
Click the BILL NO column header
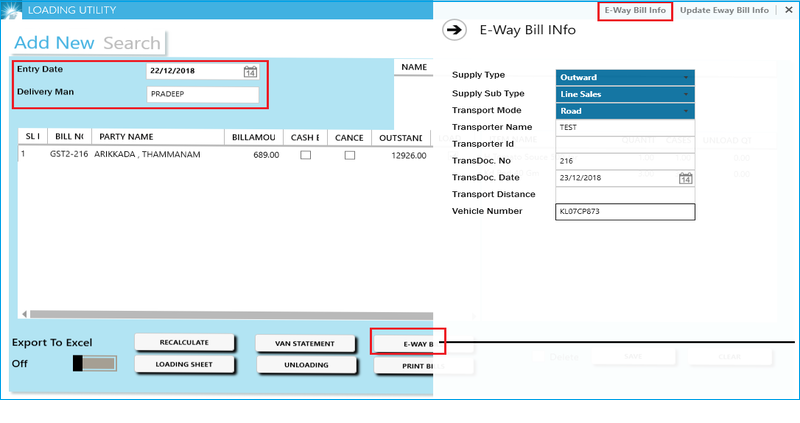[x=69, y=137]
